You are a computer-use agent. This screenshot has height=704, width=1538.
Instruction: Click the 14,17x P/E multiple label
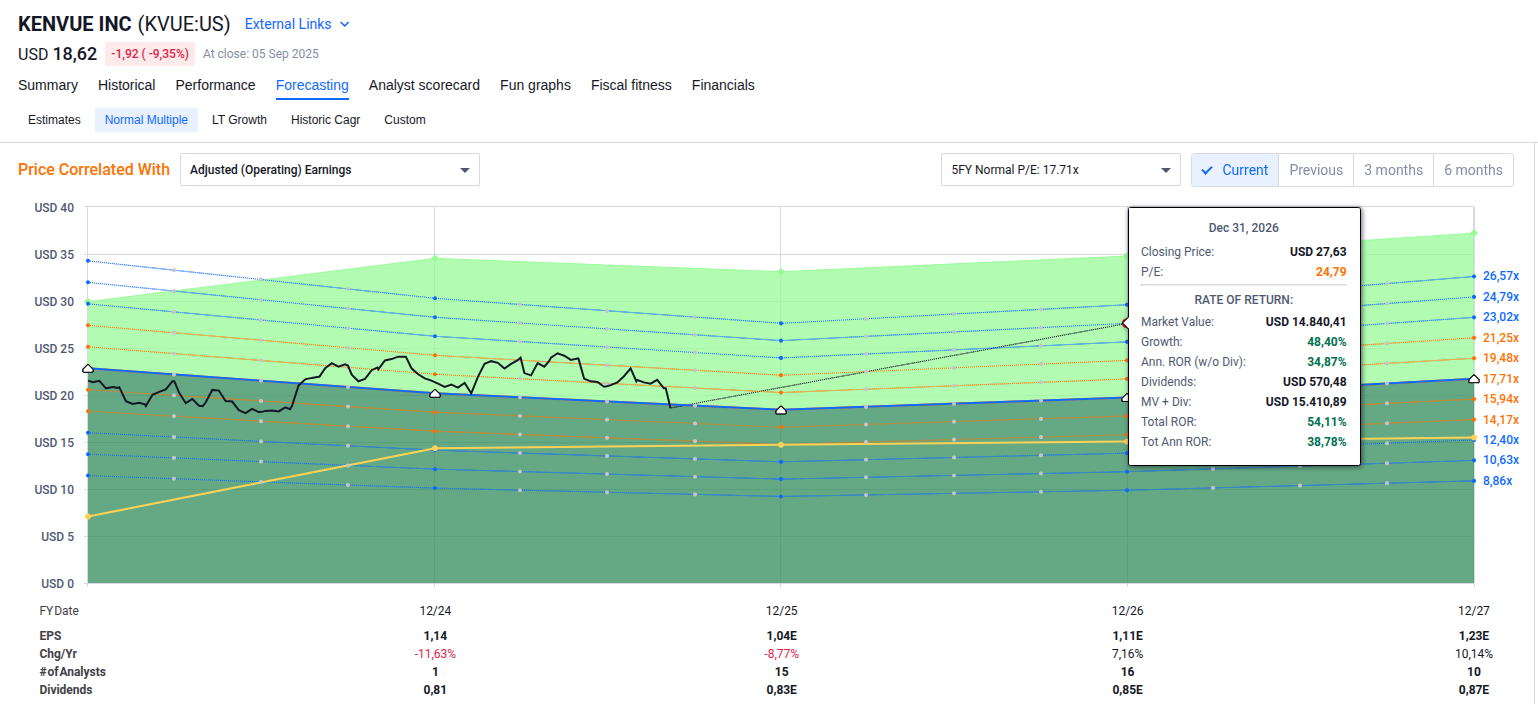1501,420
